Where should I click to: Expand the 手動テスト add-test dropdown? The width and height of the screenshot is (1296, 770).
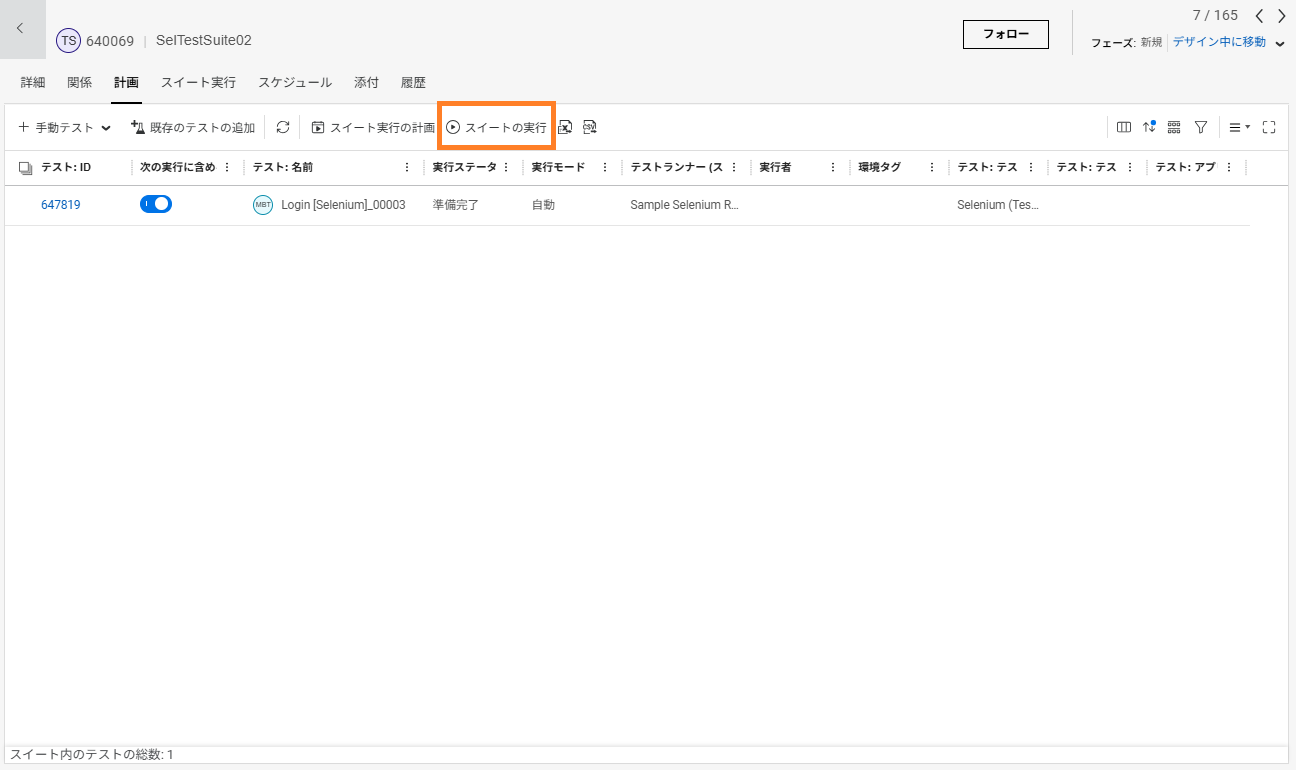[105, 128]
